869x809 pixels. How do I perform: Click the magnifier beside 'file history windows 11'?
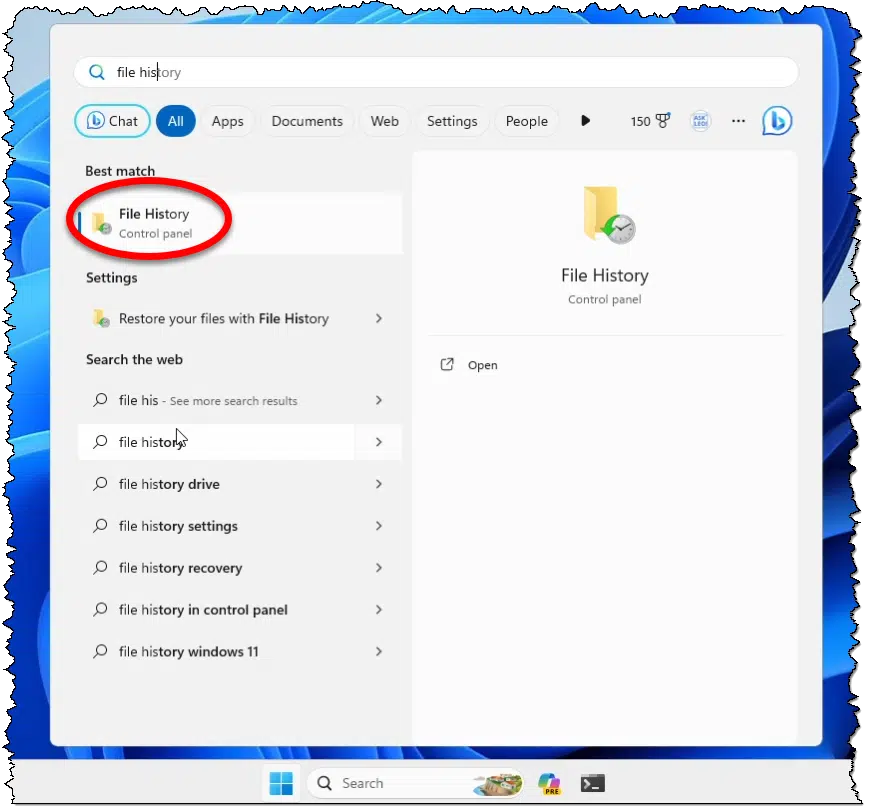coord(100,651)
